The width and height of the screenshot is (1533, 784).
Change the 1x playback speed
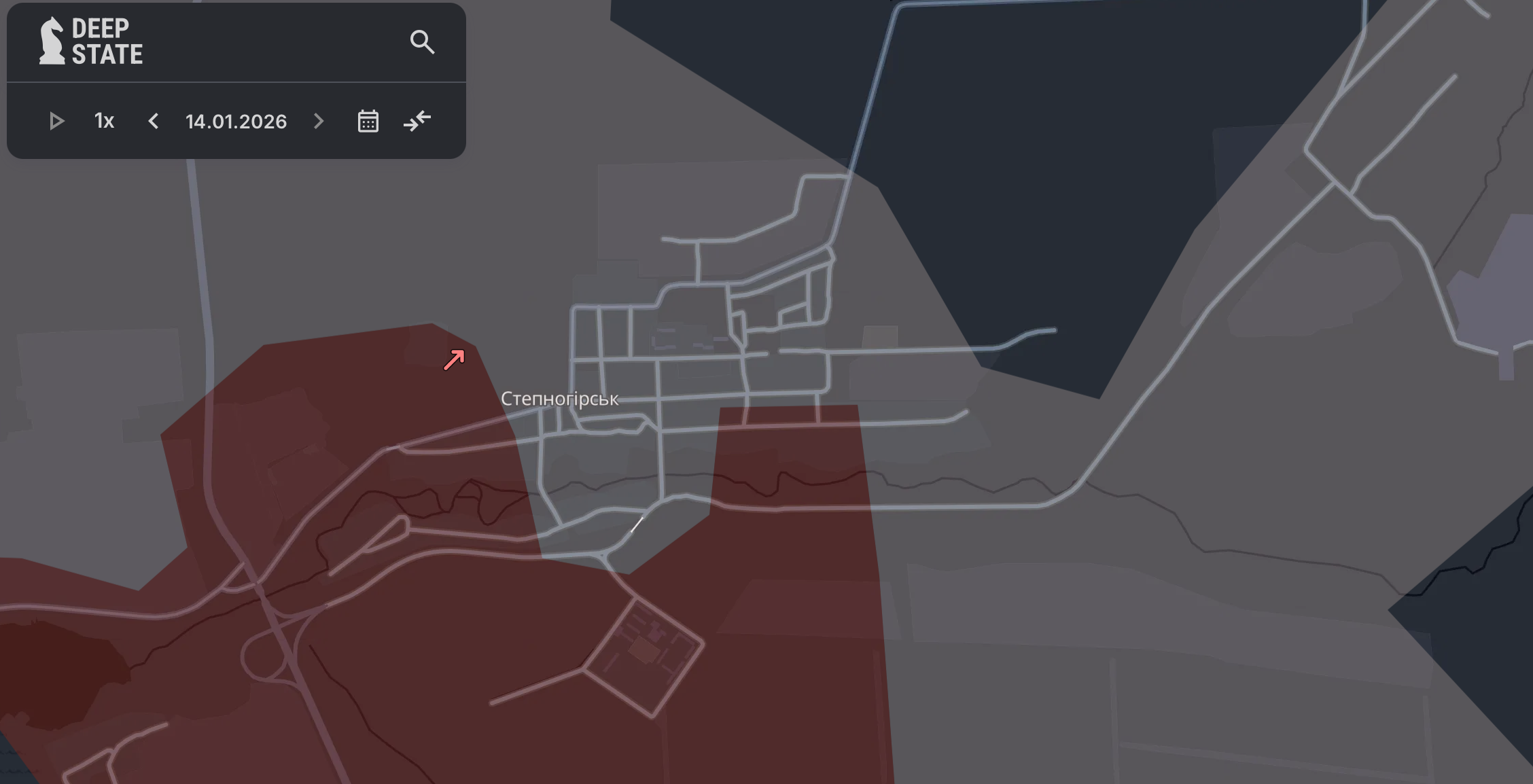104,122
